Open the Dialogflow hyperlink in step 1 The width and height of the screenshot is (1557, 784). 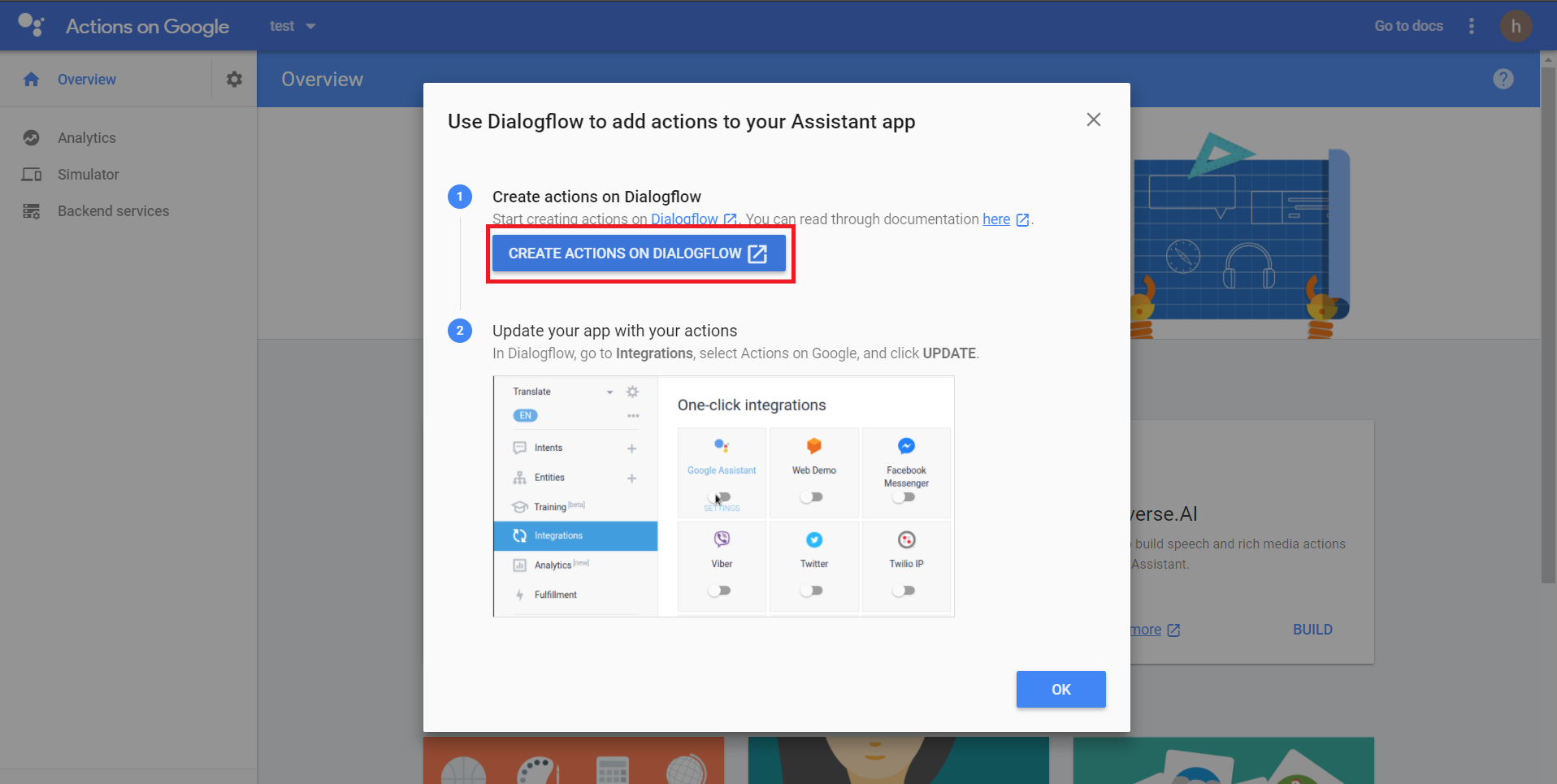click(684, 219)
